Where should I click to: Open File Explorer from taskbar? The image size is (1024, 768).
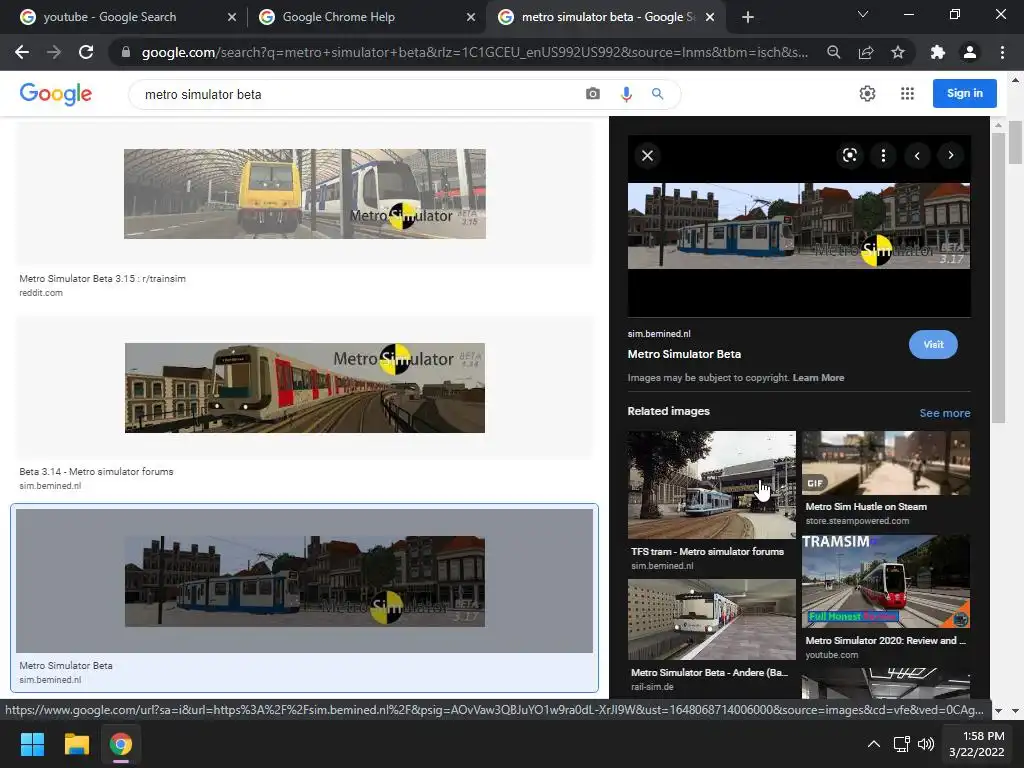[76, 744]
